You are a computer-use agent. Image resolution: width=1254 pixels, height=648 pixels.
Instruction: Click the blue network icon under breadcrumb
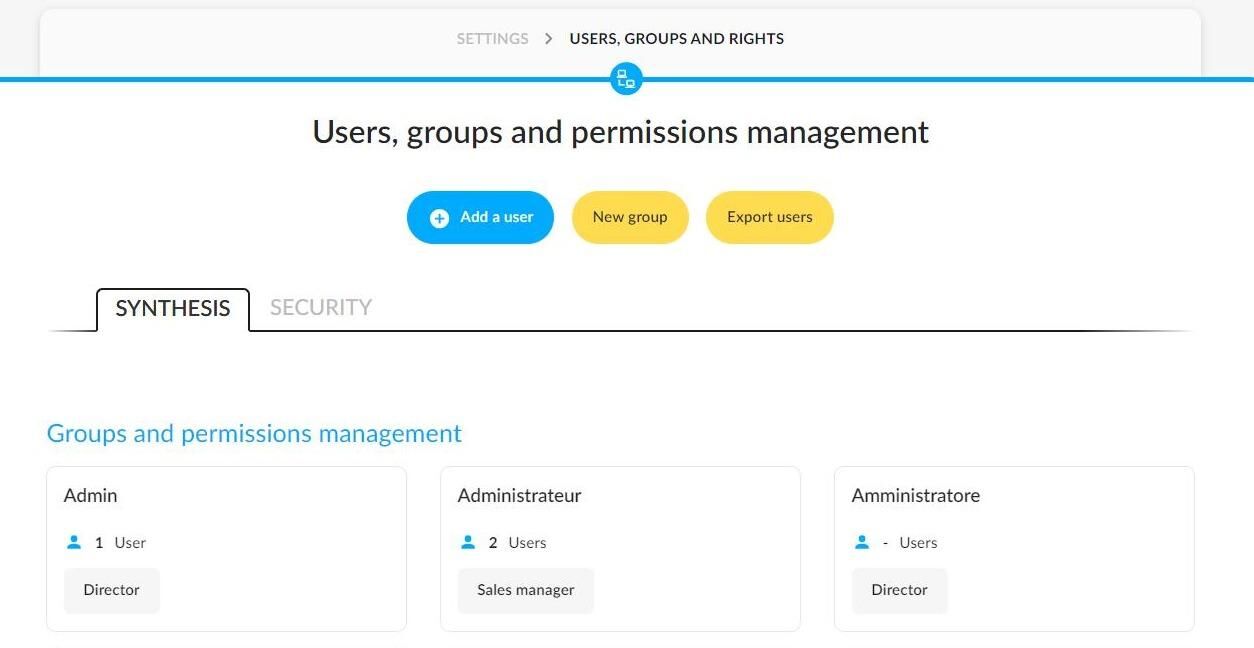click(x=626, y=79)
